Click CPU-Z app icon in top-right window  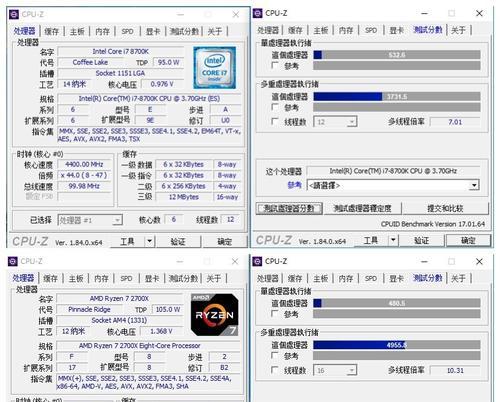click(258, 13)
